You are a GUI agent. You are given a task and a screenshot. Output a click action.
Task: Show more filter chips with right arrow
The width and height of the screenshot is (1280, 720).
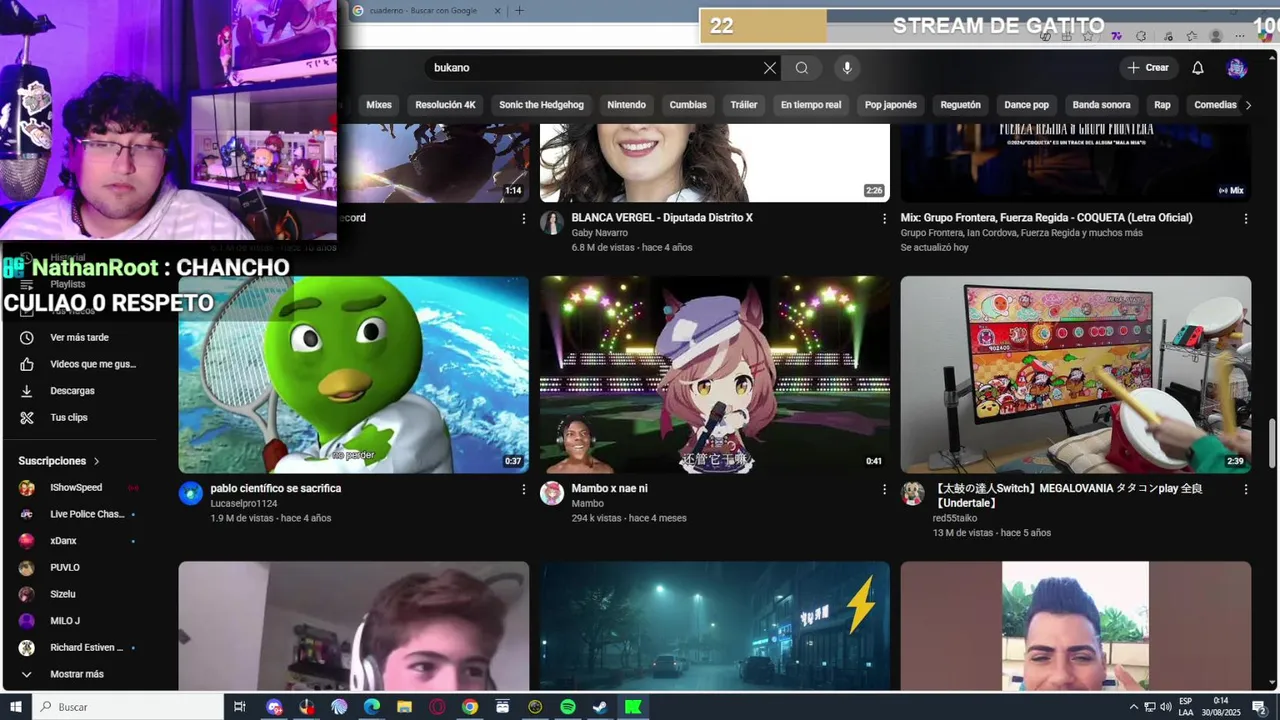(x=1248, y=105)
